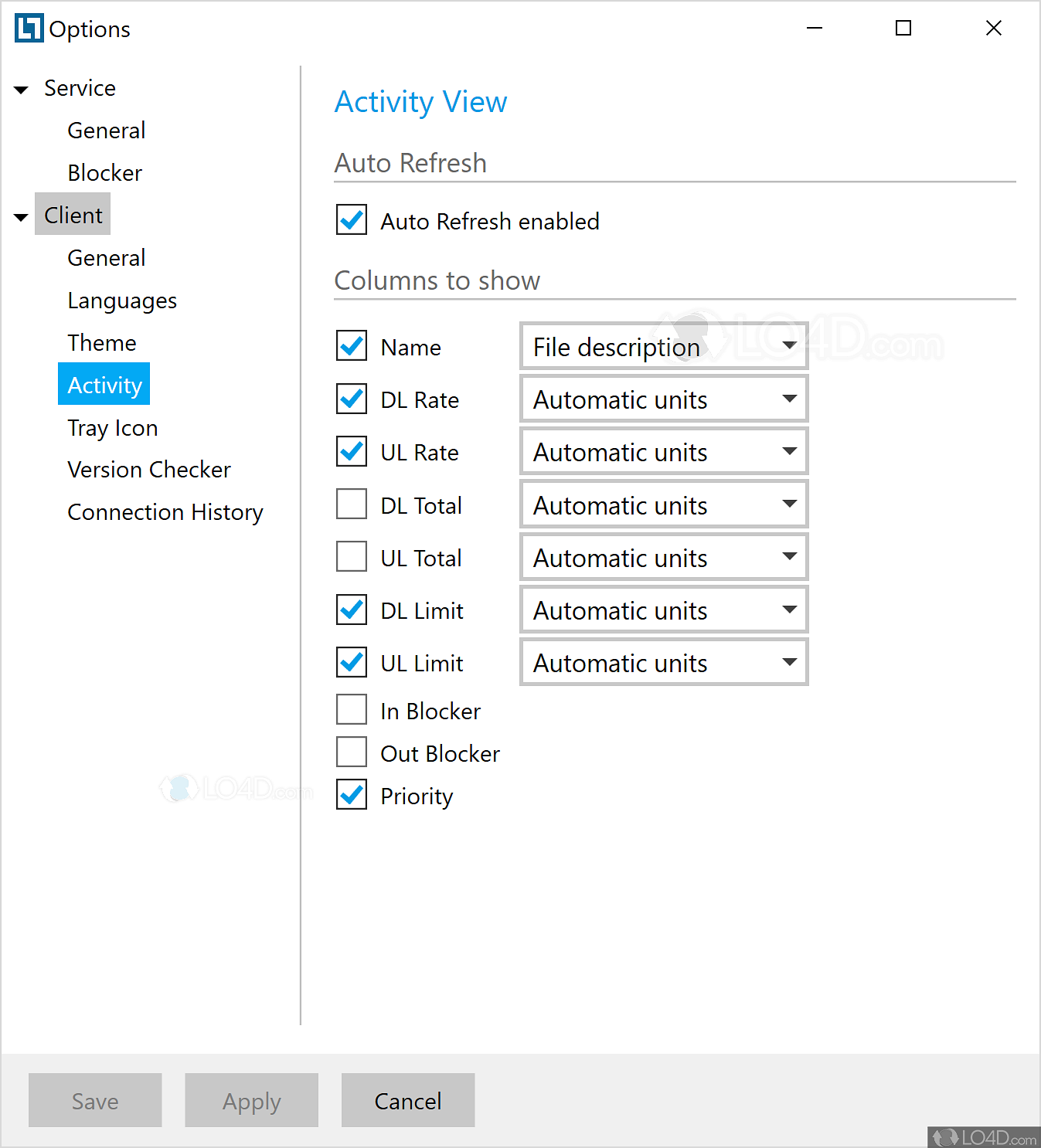Uncheck the Name column
The height and width of the screenshot is (1148, 1041).
pos(351,346)
